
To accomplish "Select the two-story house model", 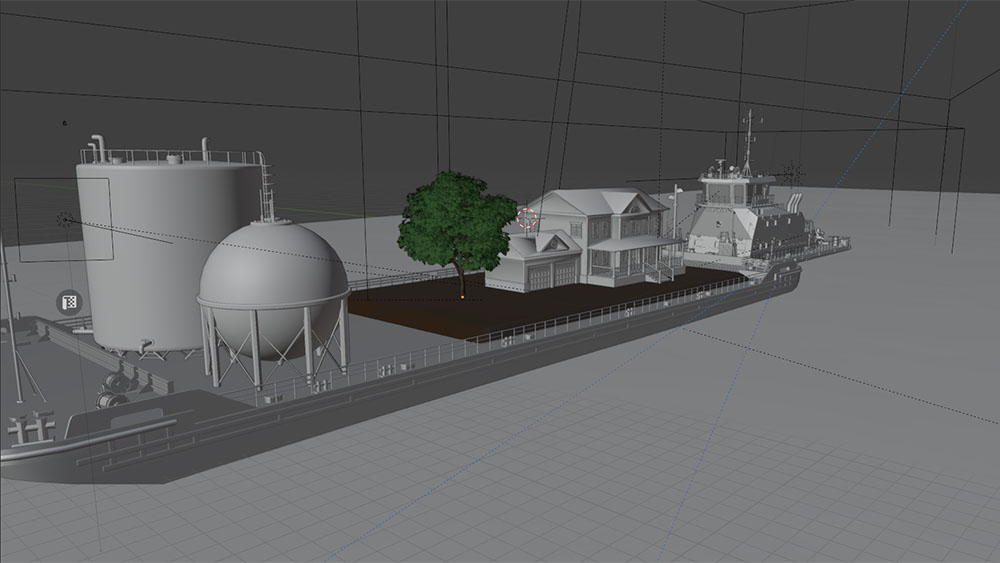I will coord(585,238).
